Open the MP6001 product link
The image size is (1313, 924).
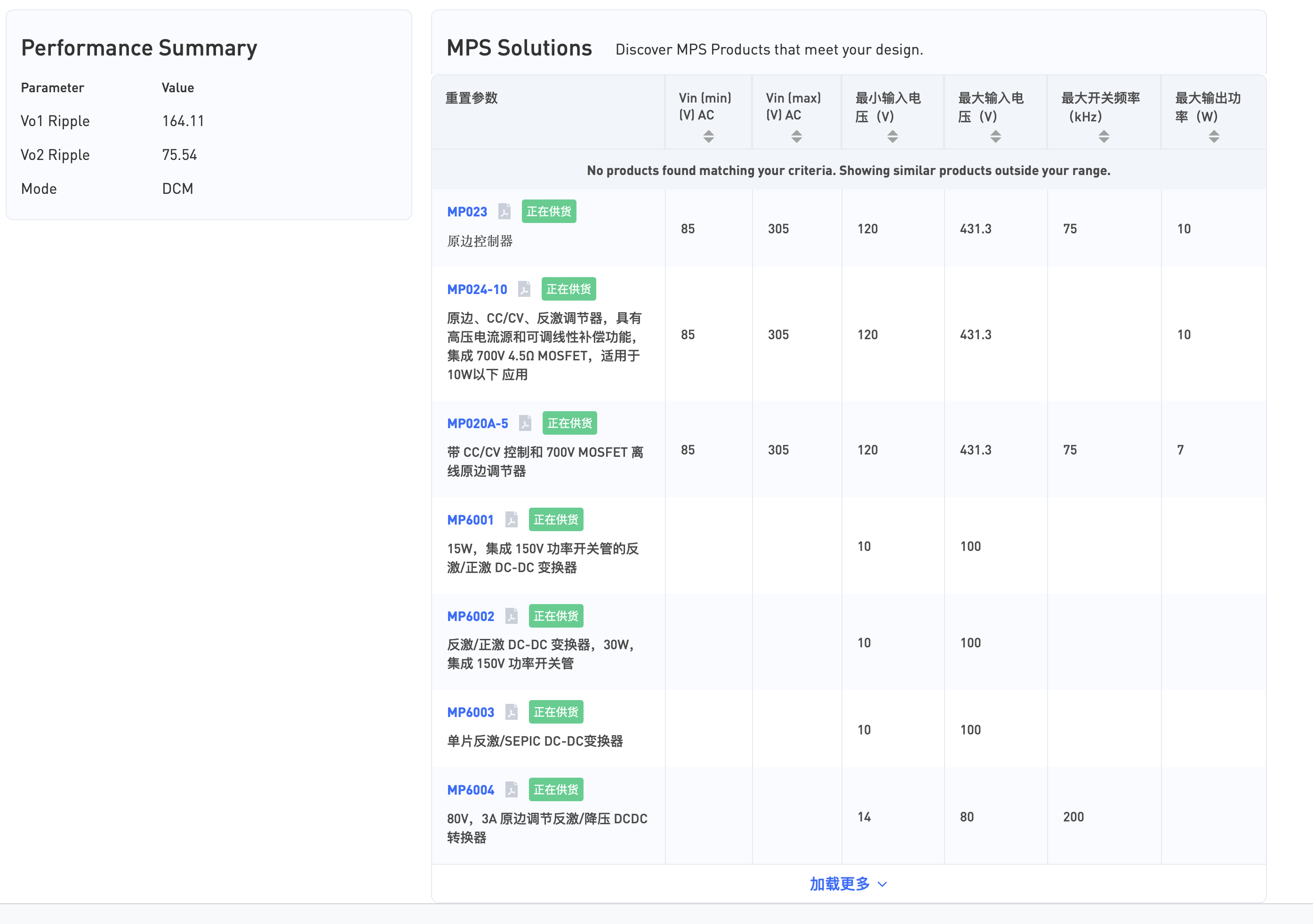coord(470,520)
